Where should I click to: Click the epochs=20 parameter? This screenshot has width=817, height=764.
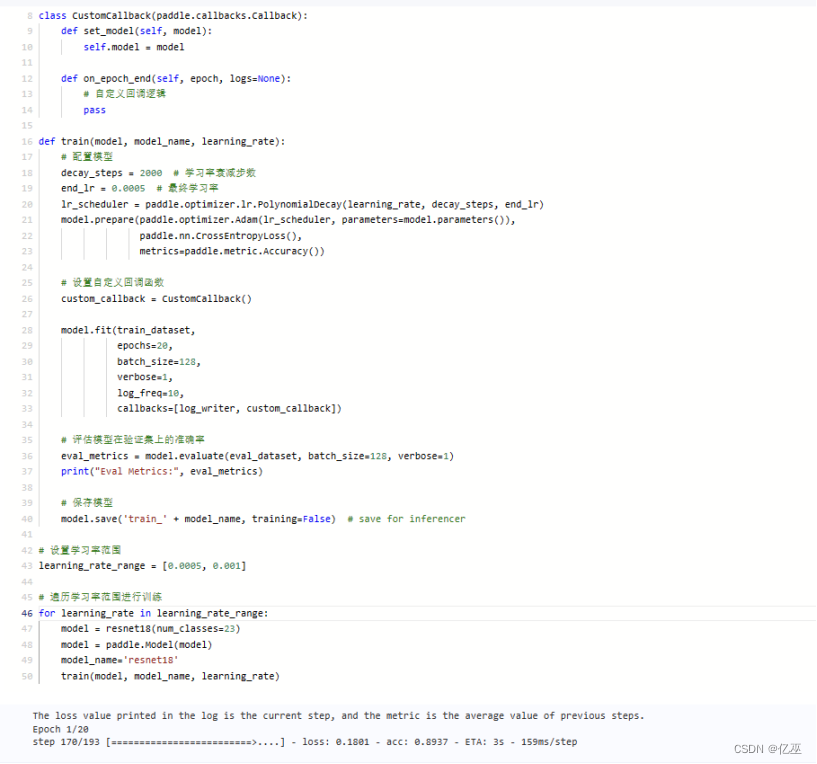click(144, 345)
